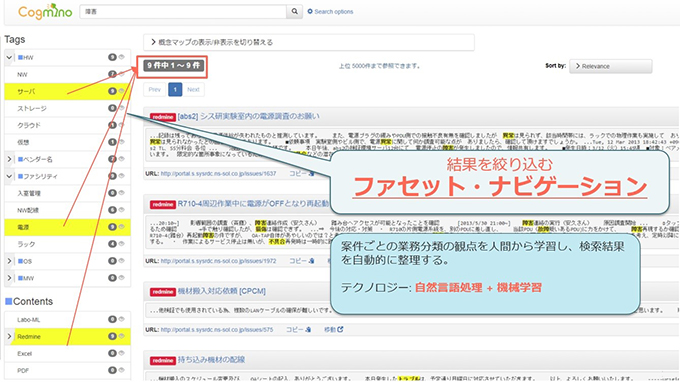This screenshot has height=382, width=680.
Task: Filter by the ラック tag
Action: point(26,244)
